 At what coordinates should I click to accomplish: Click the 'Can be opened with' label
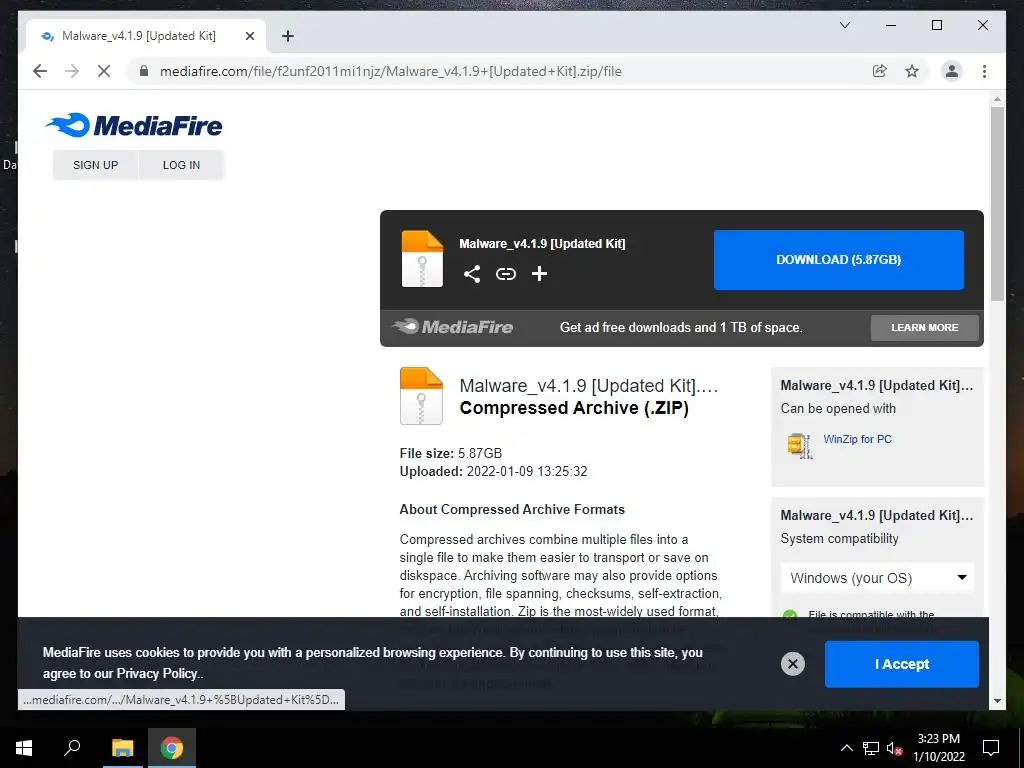click(x=838, y=409)
